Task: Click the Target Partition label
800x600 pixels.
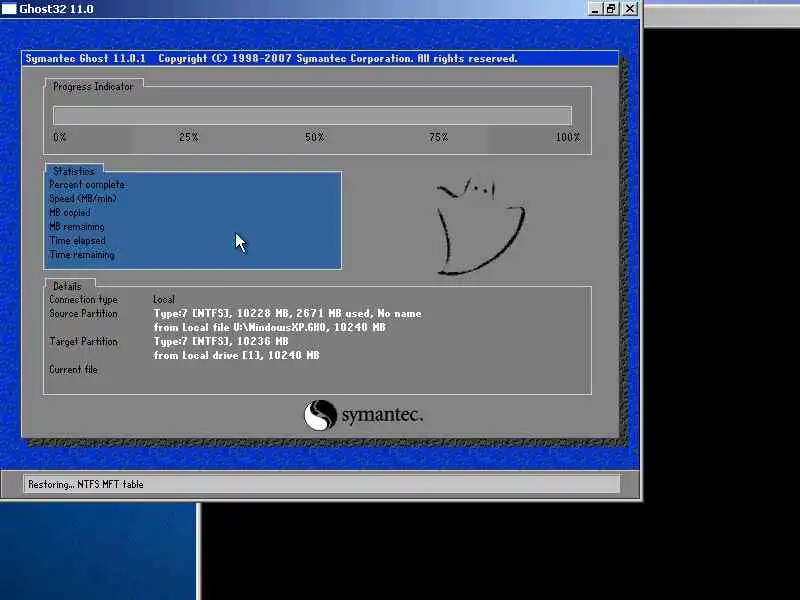Action: click(83, 341)
